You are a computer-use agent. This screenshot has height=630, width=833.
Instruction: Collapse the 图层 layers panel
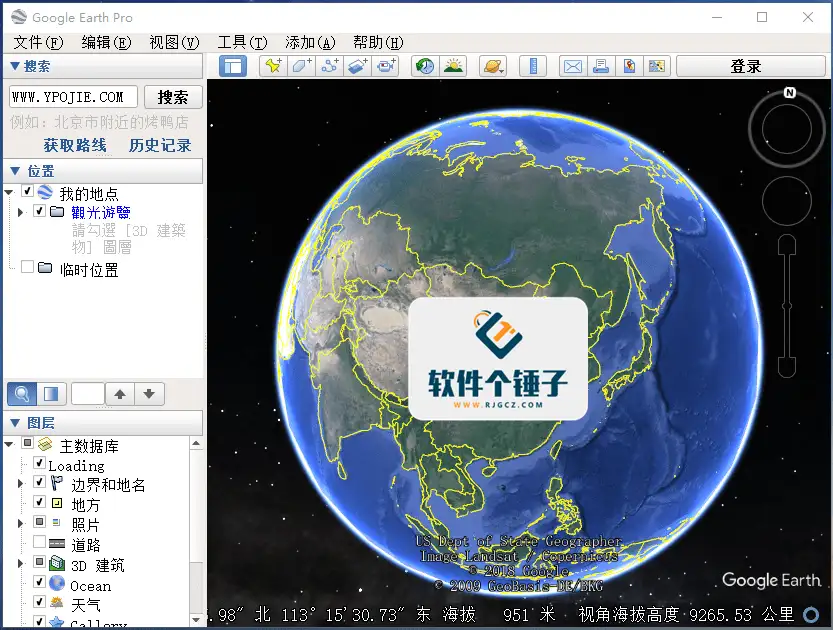tap(15, 423)
